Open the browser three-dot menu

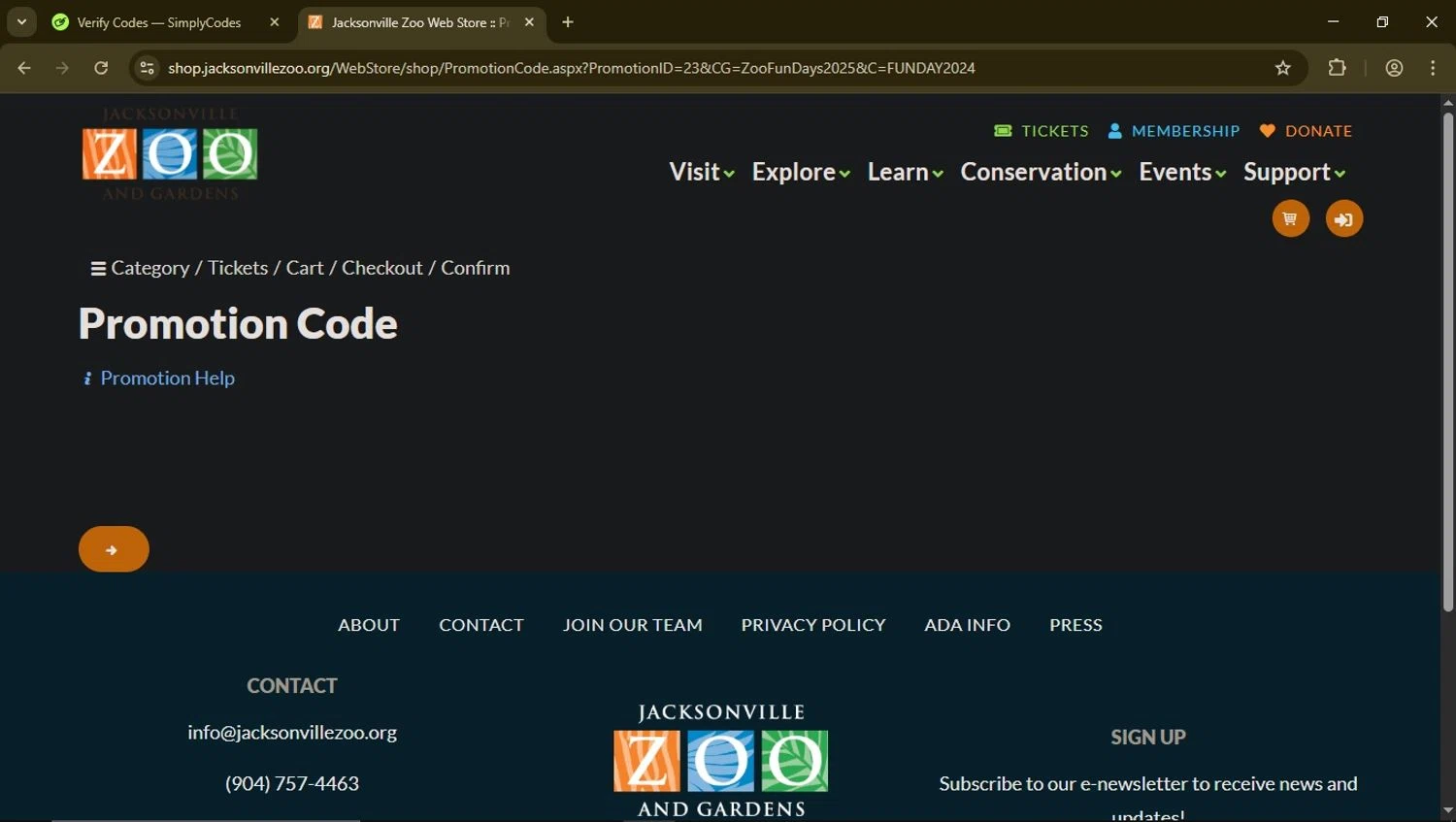pyautogui.click(x=1433, y=68)
